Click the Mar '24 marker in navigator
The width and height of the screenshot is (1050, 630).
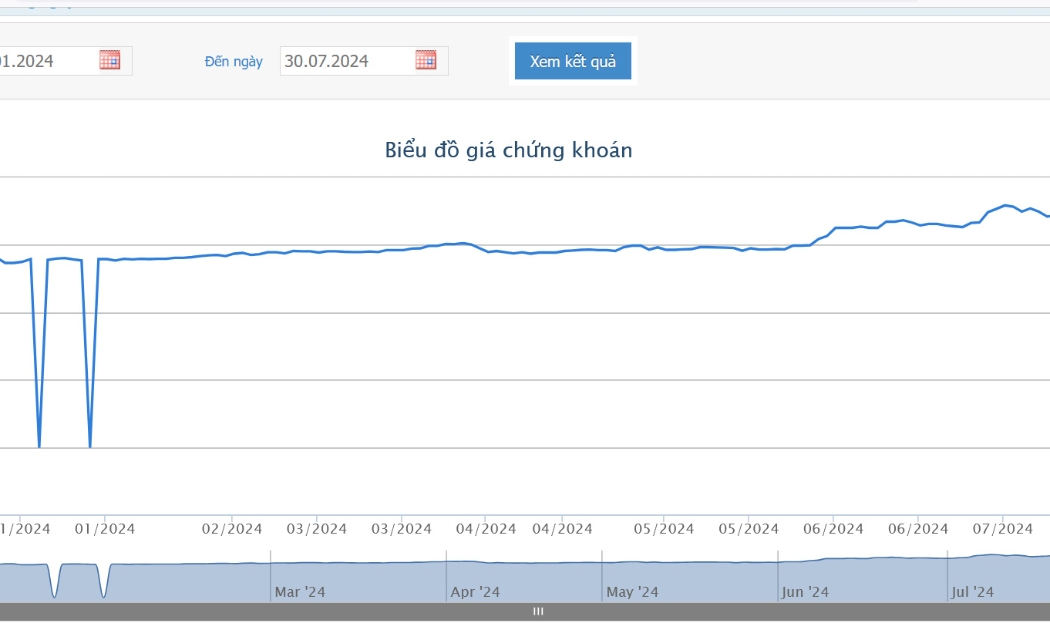point(300,592)
